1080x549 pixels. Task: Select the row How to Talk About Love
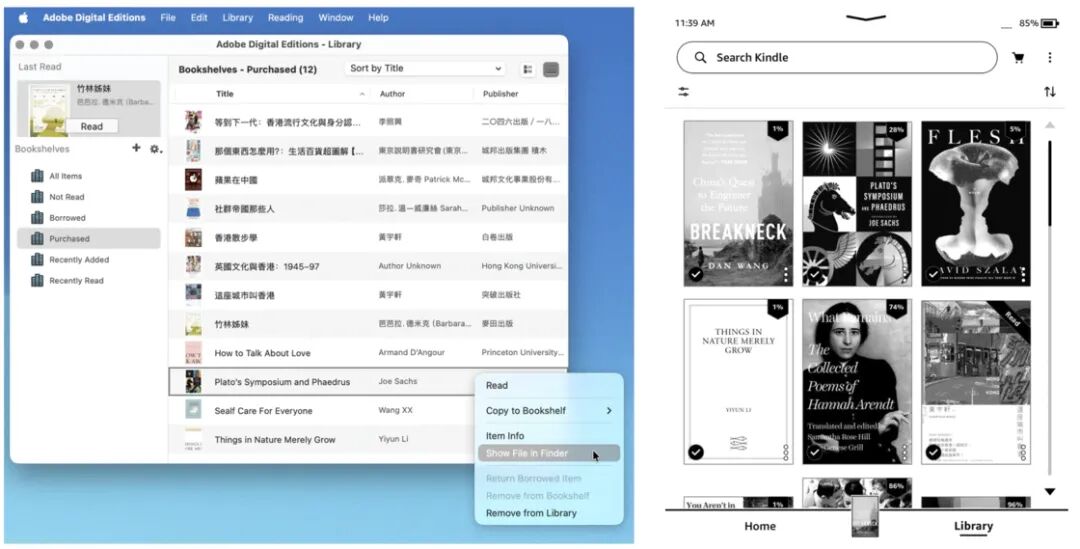coord(368,353)
